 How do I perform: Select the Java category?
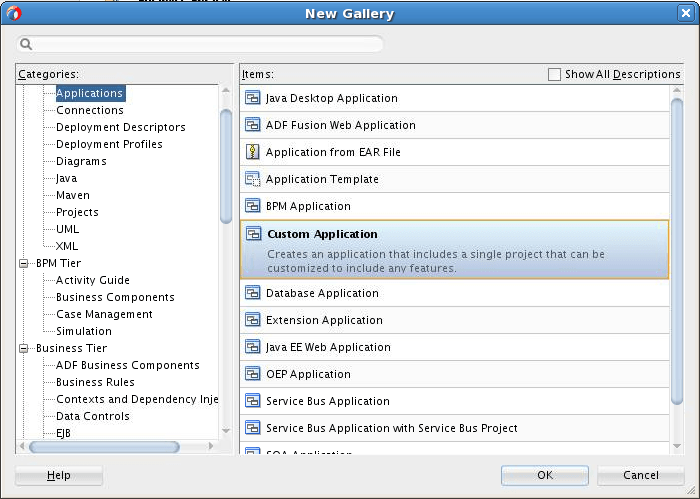point(67,178)
